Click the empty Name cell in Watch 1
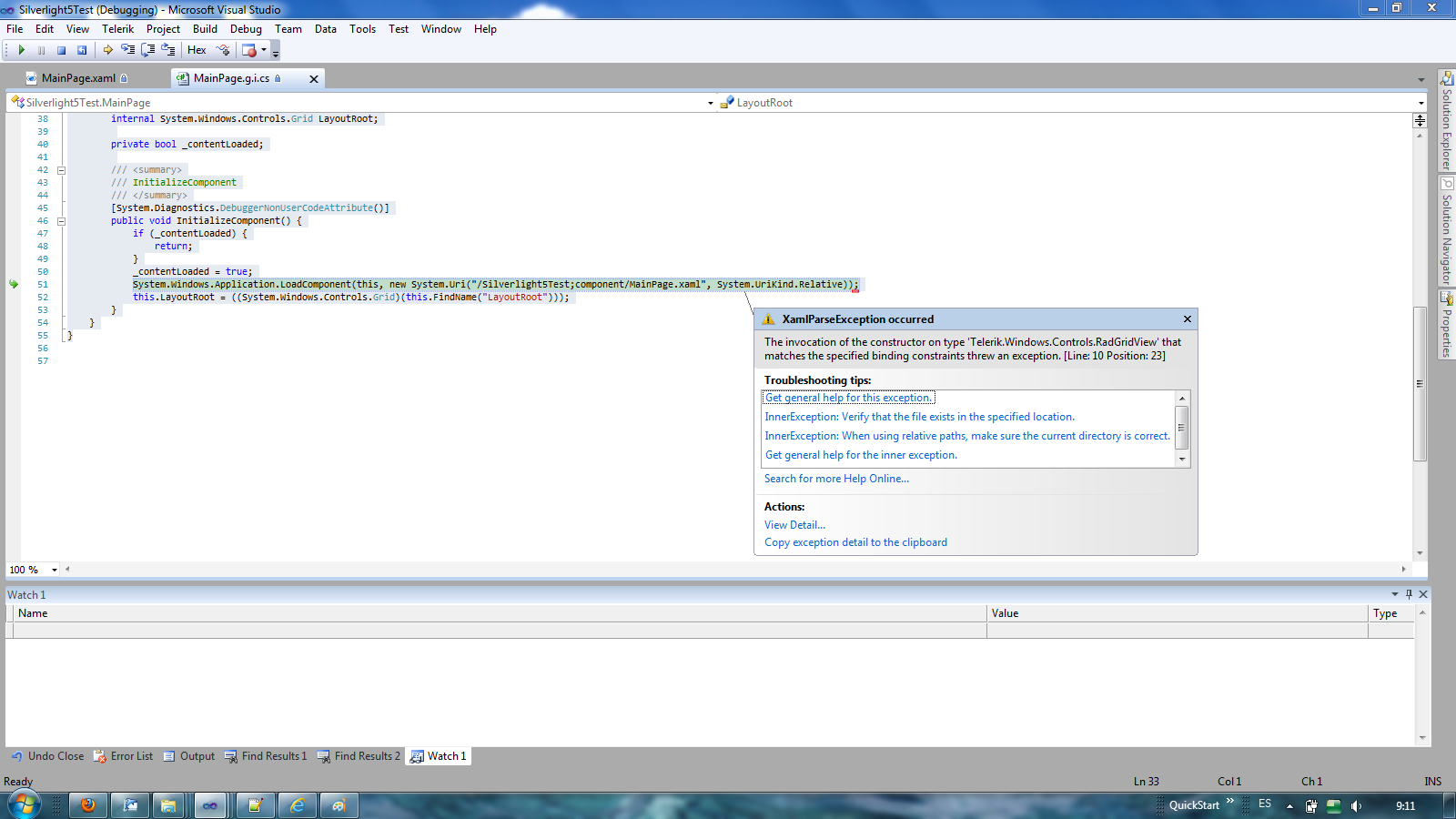The image size is (1456, 819). coord(500,630)
